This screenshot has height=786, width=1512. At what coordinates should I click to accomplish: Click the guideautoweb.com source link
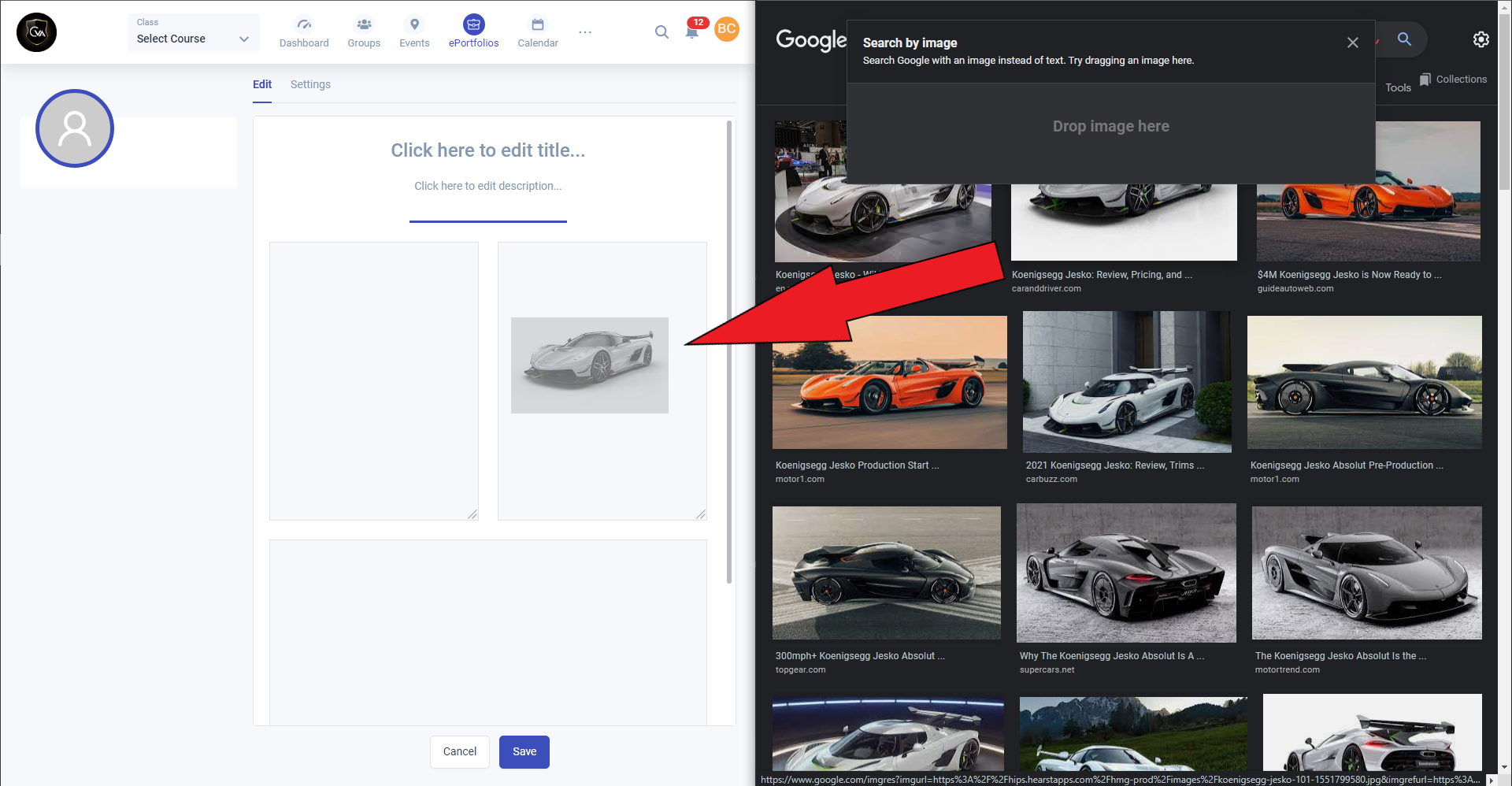pos(1295,289)
